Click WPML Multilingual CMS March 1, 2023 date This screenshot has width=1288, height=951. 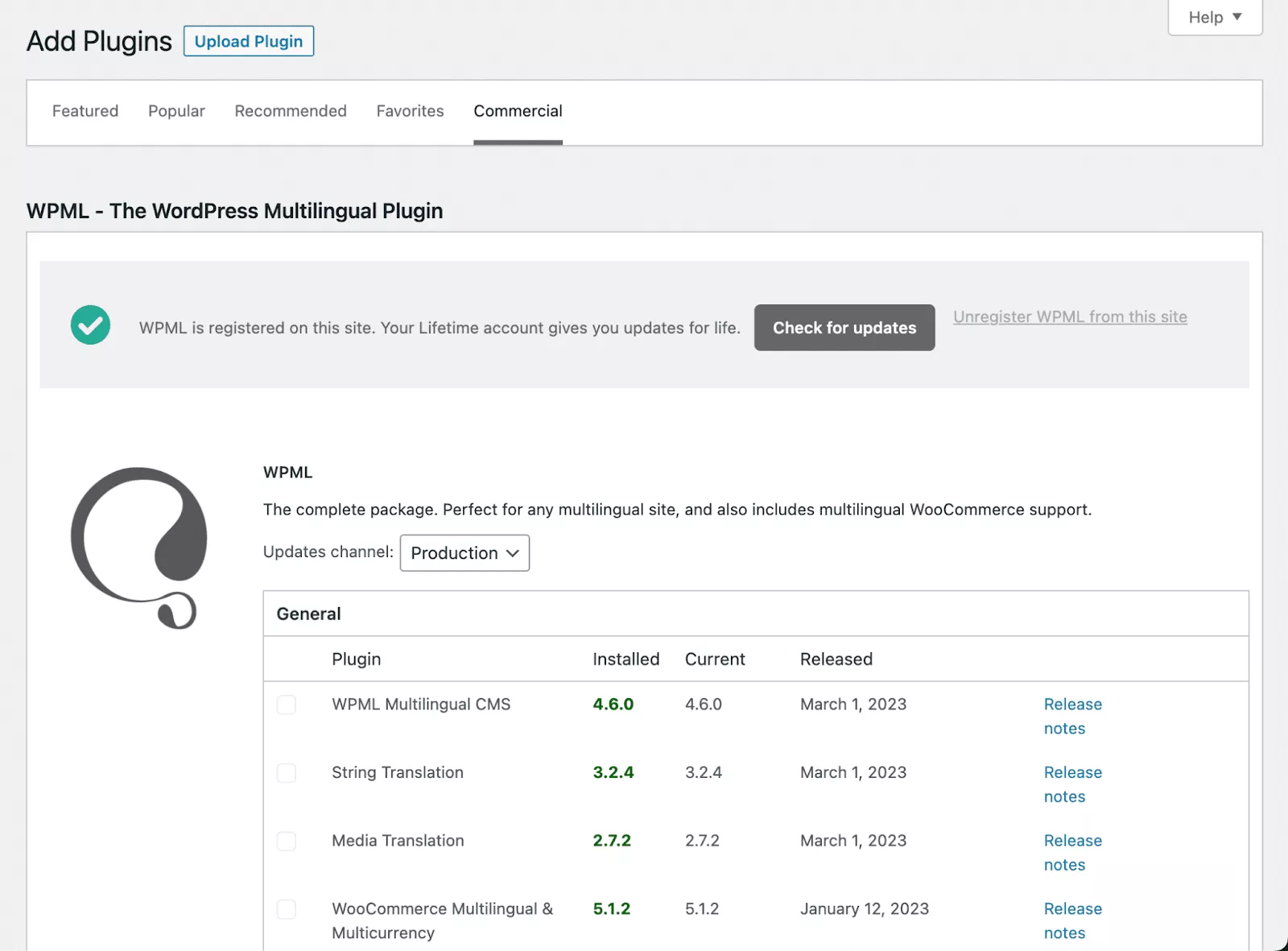853,705
